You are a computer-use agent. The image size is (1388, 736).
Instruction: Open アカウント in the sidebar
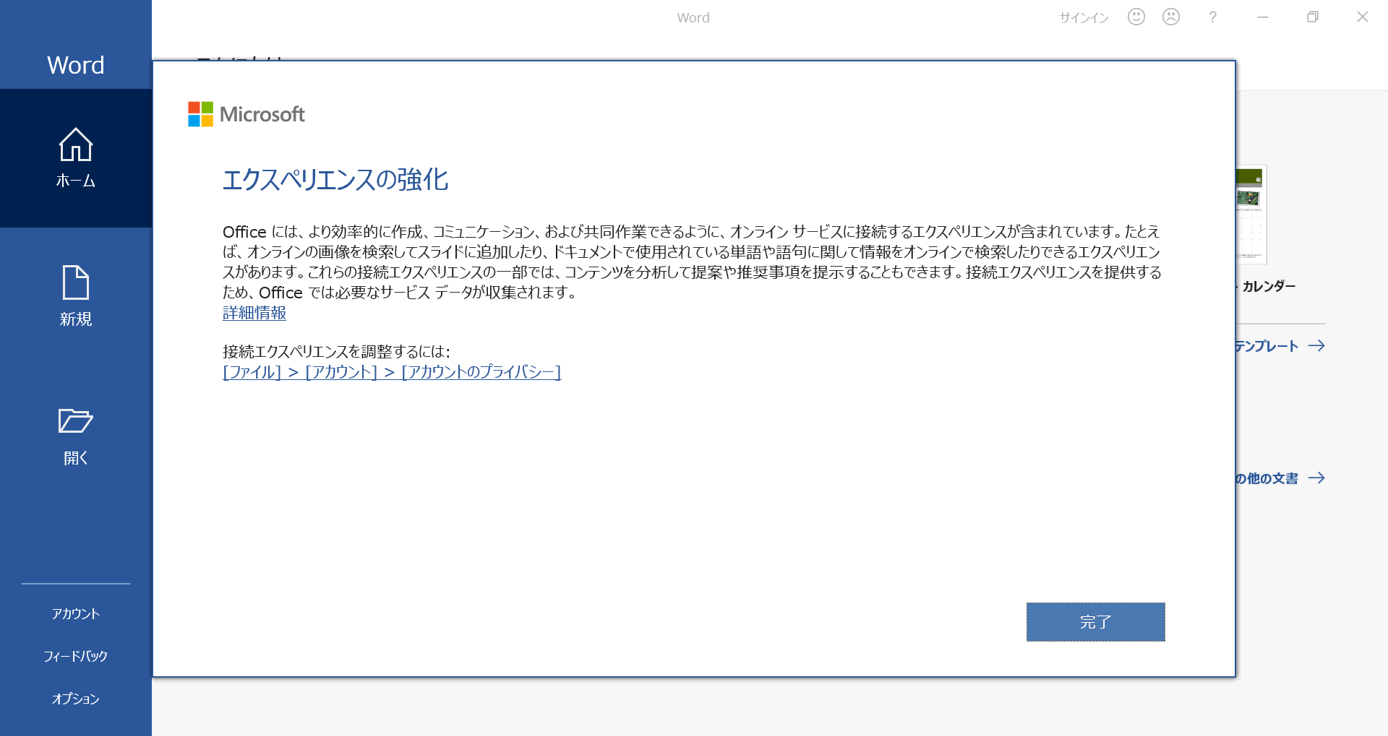pyautogui.click(x=76, y=614)
